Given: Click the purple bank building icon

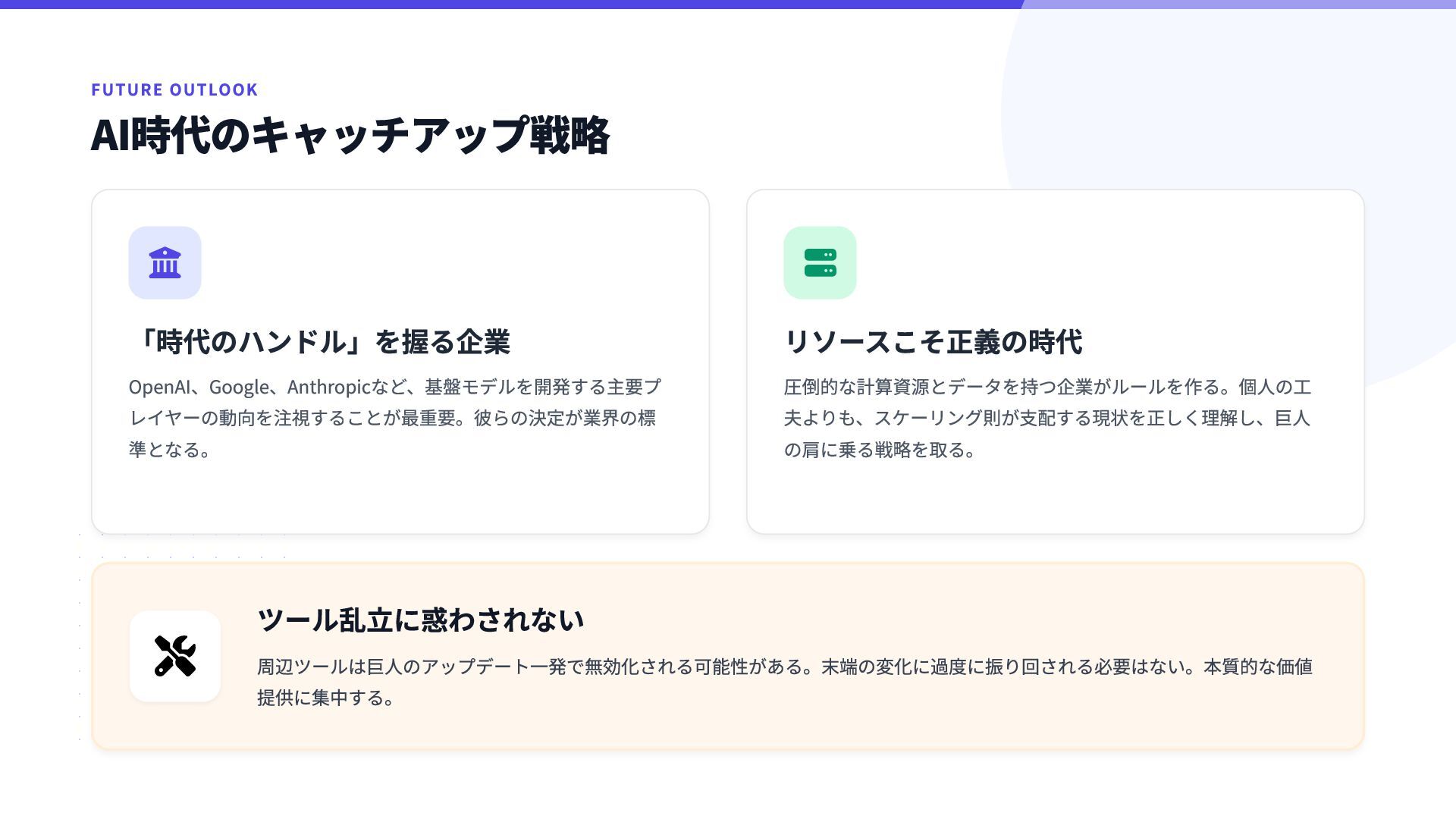Looking at the screenshot, I should point(165,263).
